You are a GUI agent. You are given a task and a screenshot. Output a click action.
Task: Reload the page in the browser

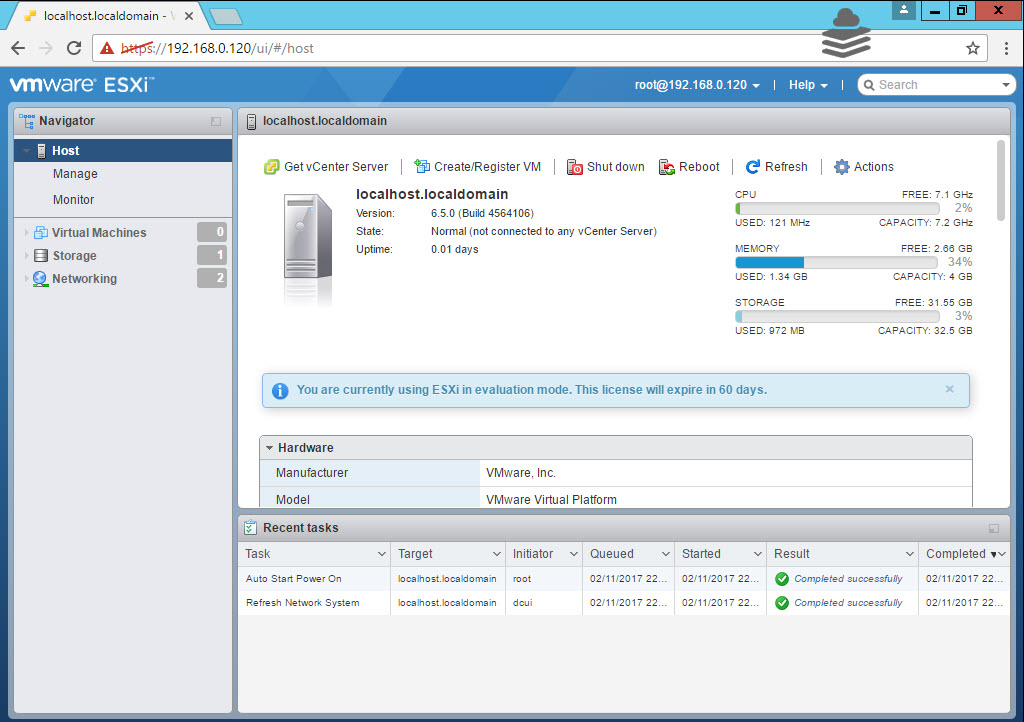point(74,48)
